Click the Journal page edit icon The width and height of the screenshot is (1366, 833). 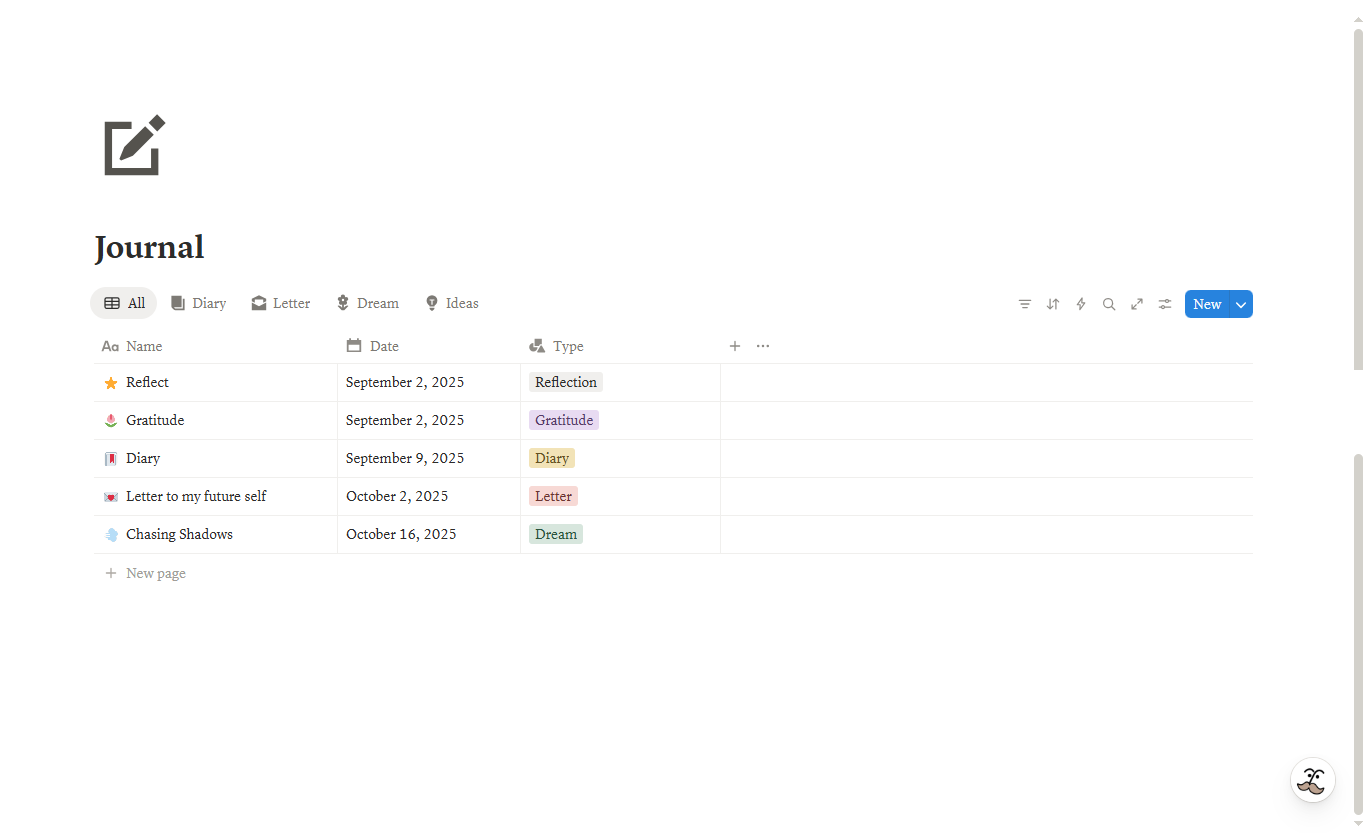click(x=134, y=146)
